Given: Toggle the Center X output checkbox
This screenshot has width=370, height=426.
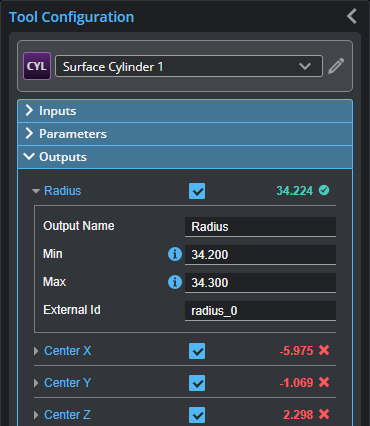Looking at the screenshot, I should click(197, 351).
